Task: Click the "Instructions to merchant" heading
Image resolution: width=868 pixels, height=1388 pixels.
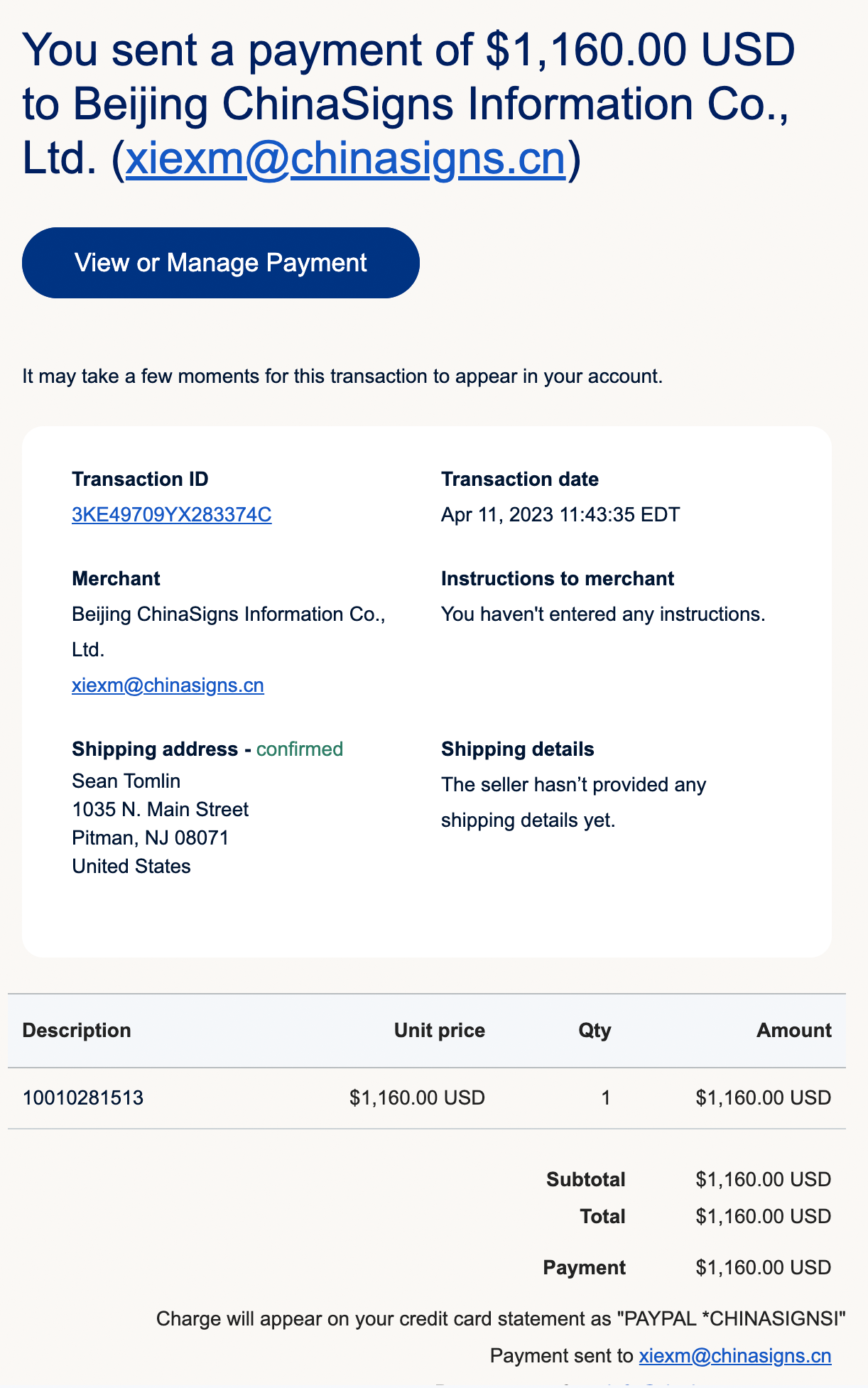Action: tap(558, 578)
